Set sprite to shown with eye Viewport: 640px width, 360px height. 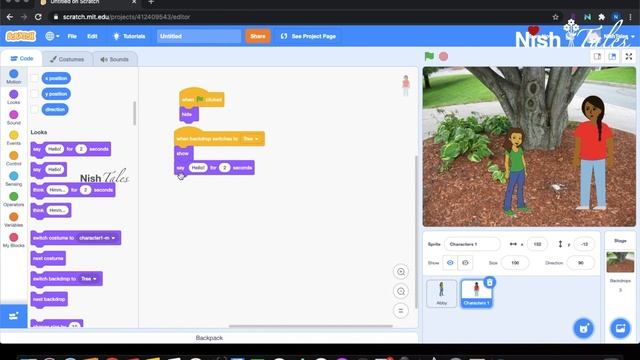450,263
